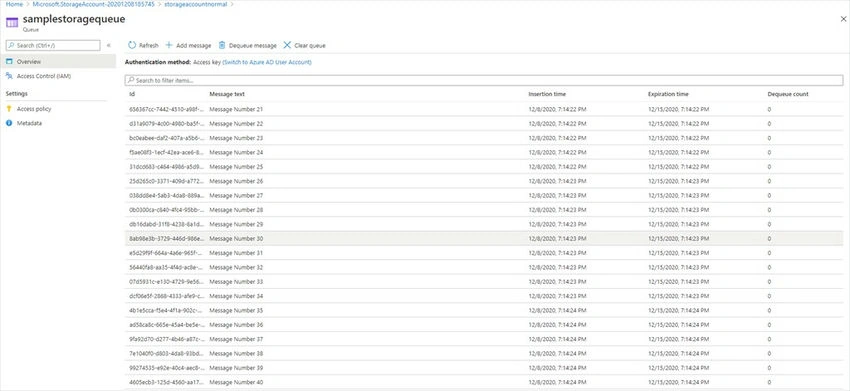
Task: Click the Id cell starting 4605ecb3
Action: 167,382
